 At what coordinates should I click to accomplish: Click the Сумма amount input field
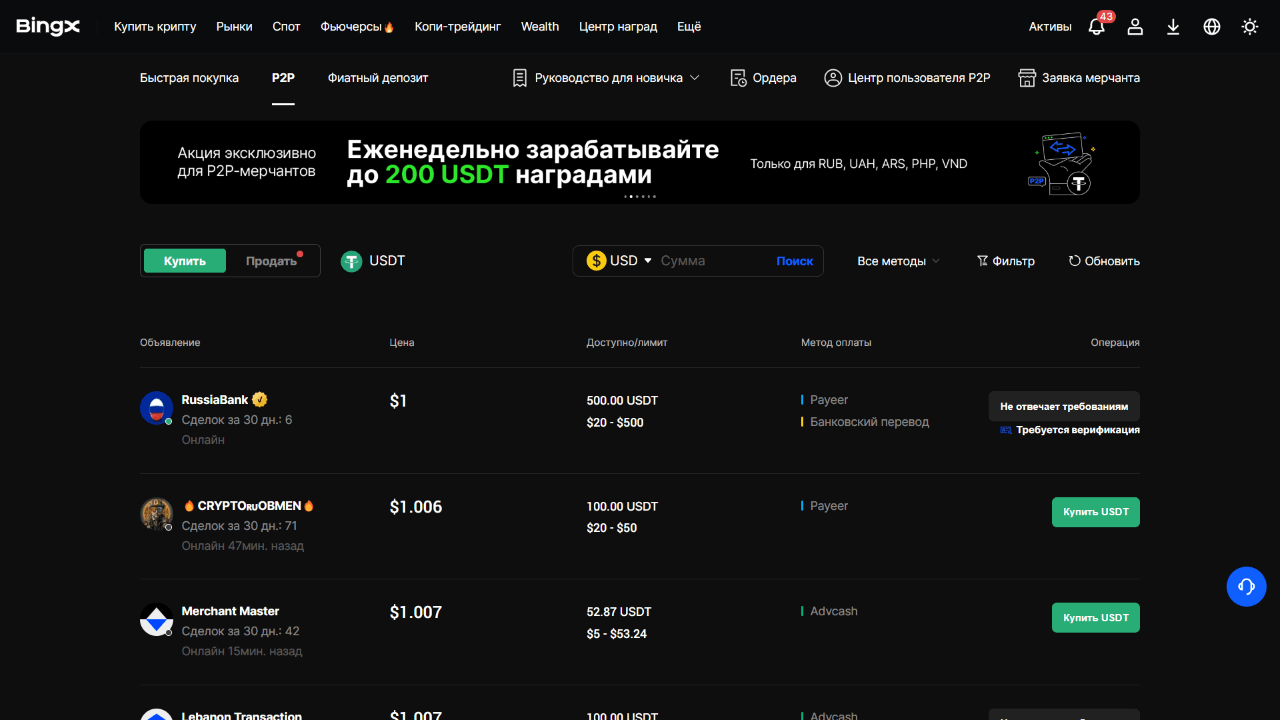pos(710,261)
